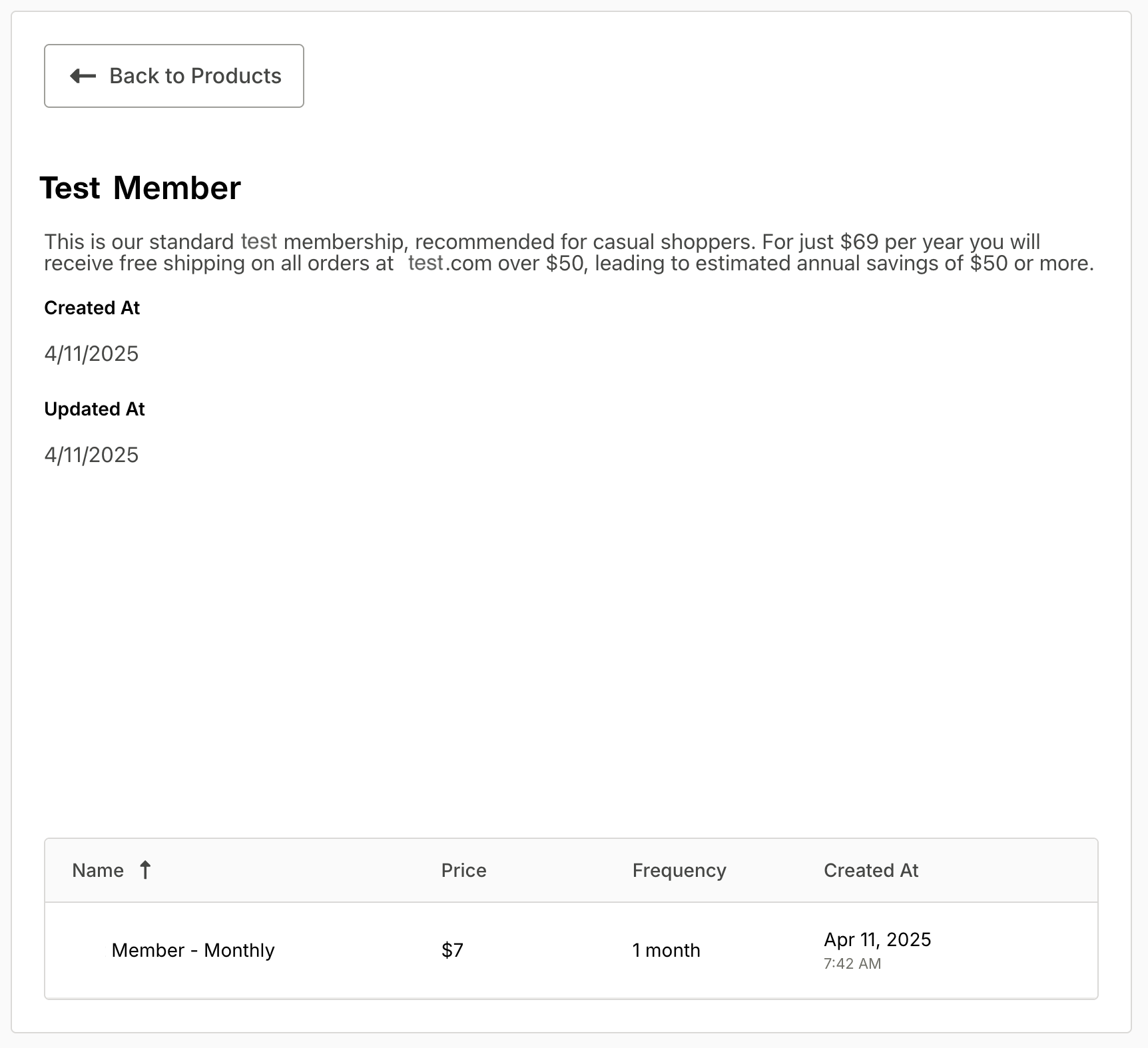Select the 7:42 AM timestamp
Image resolution: width=1148 pixels, height=1048 pixels.
(852, 963)
